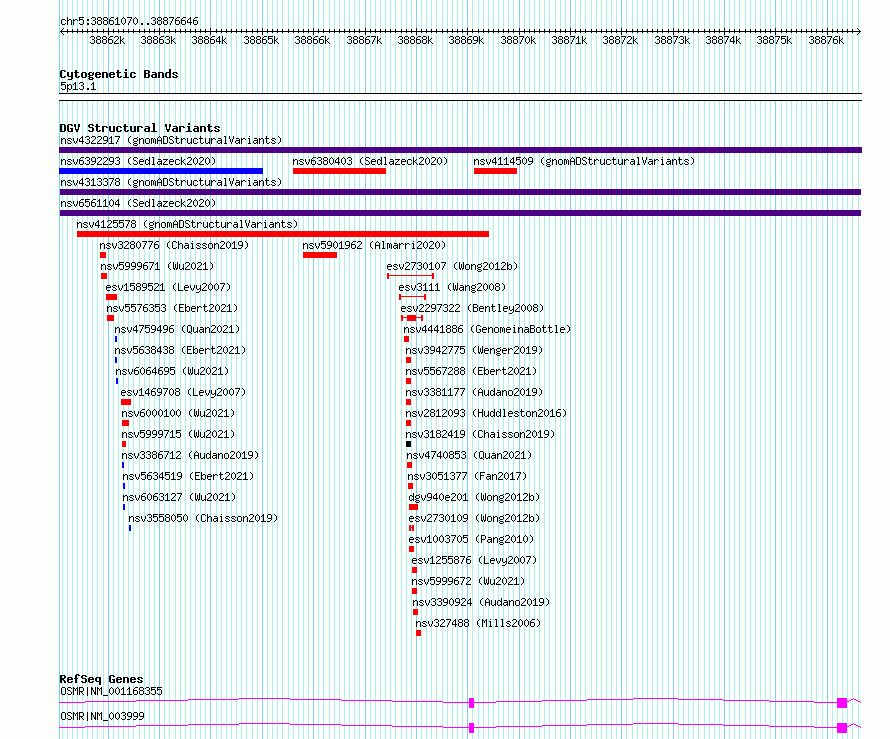This screenshot has height=739, width=890.
Task: Open nsv4740853 (Quan2021) label
Action: pyautogui.click(x=469, y=455)
